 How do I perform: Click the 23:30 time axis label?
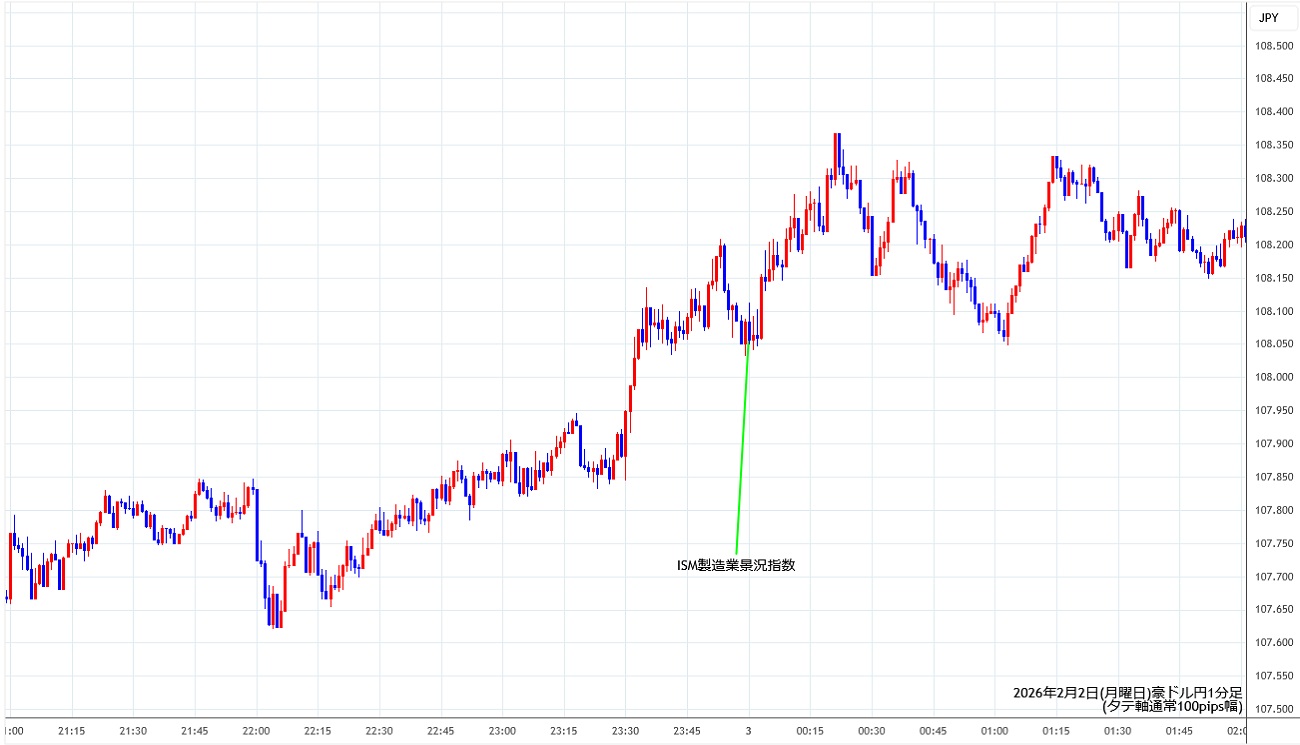626,731
